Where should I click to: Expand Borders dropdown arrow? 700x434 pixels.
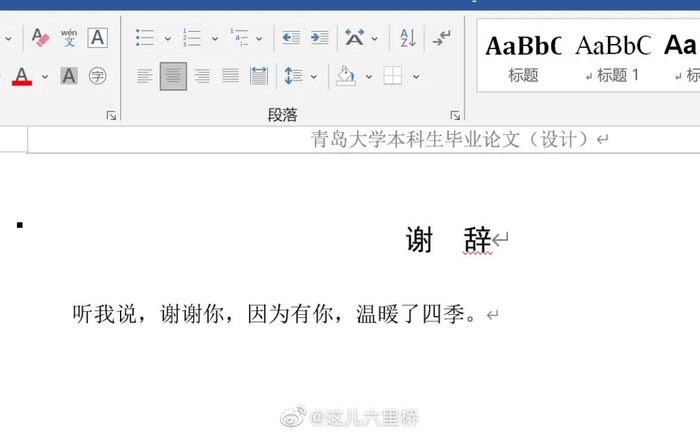point(416,77)
